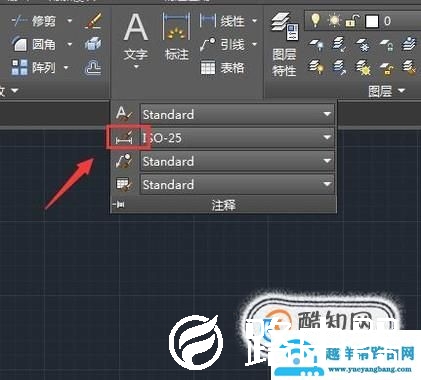Toggle layer 0 lock padlock
The width and height of the screenshot is (421, 380).
[352, 21]
